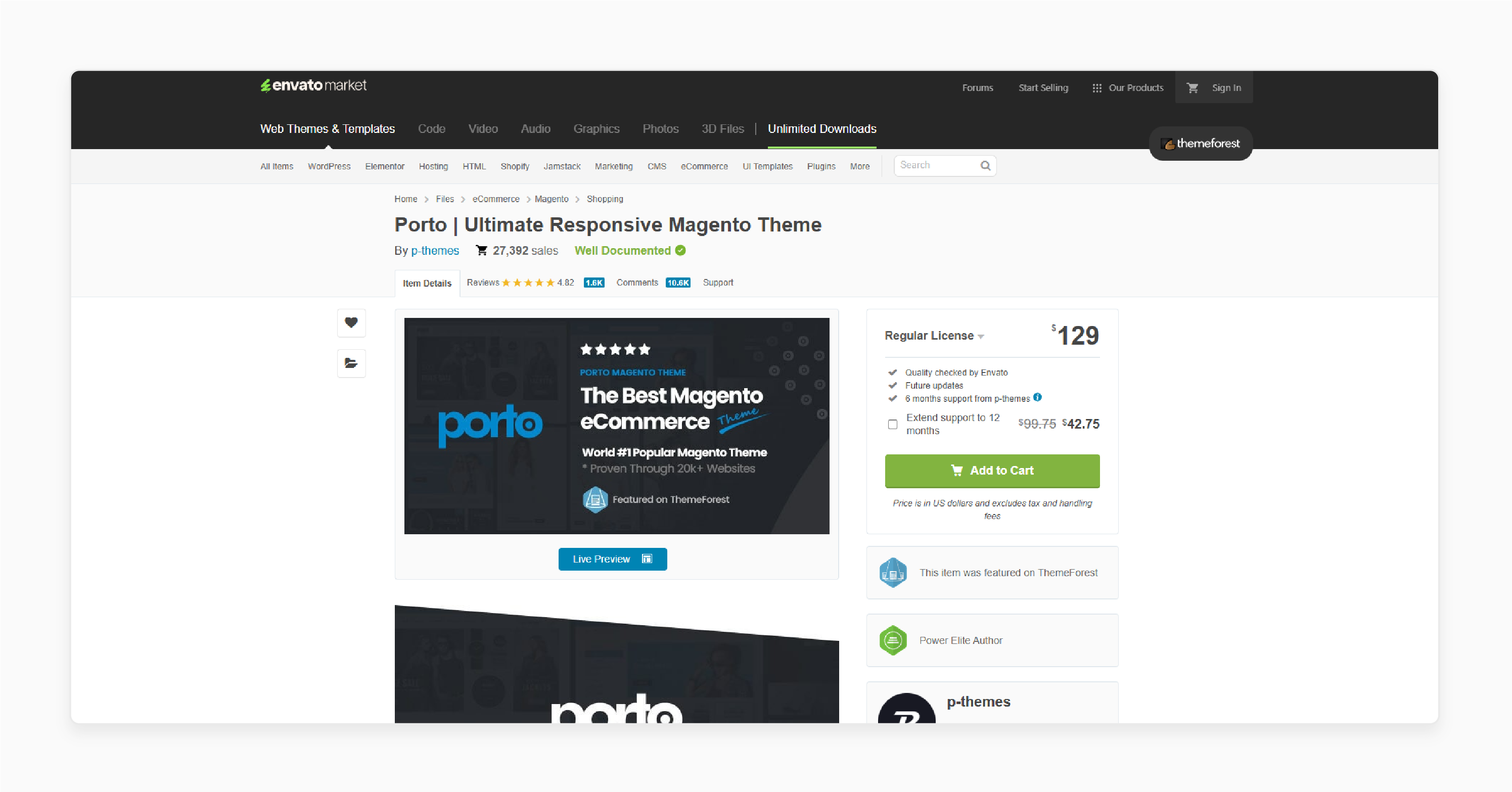Image resolution: width=1512 pixels, height=792 pixels.
Task: Select Elementor category
Action: coord(385,167)
